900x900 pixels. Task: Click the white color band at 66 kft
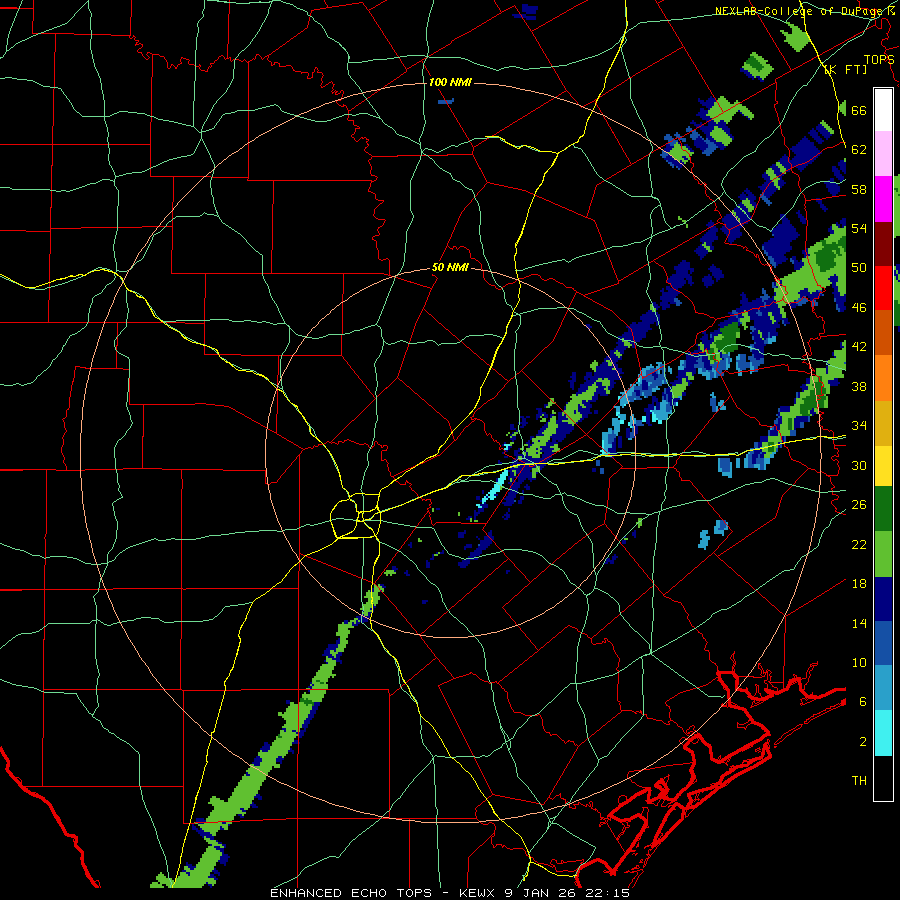tap(883, 110)
